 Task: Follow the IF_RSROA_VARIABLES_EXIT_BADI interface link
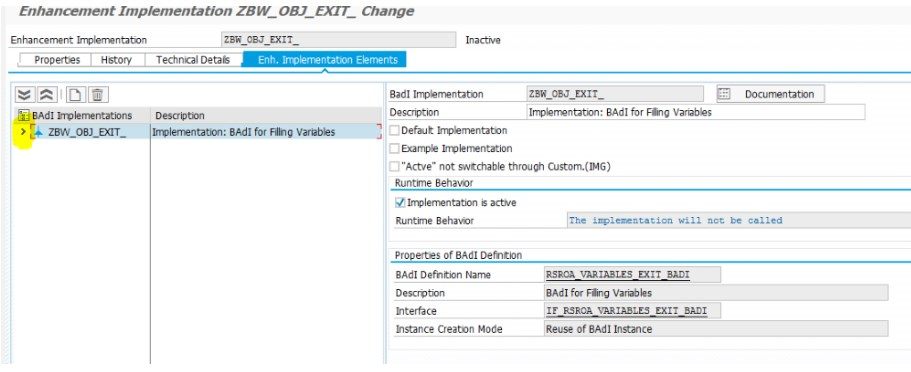coord(626,311)
